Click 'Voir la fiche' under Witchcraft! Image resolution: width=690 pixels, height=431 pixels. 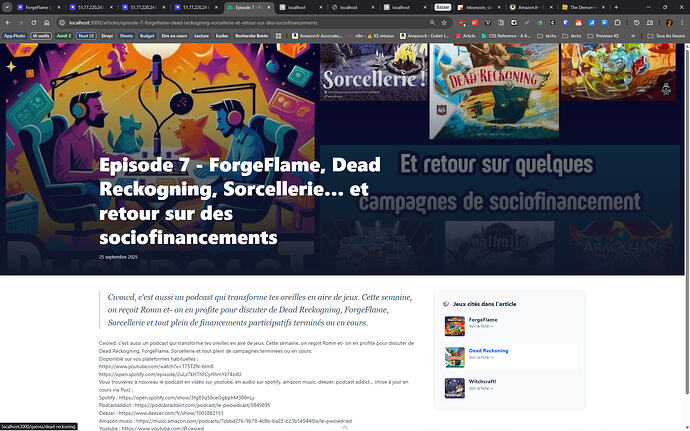[x=481, y=388]
